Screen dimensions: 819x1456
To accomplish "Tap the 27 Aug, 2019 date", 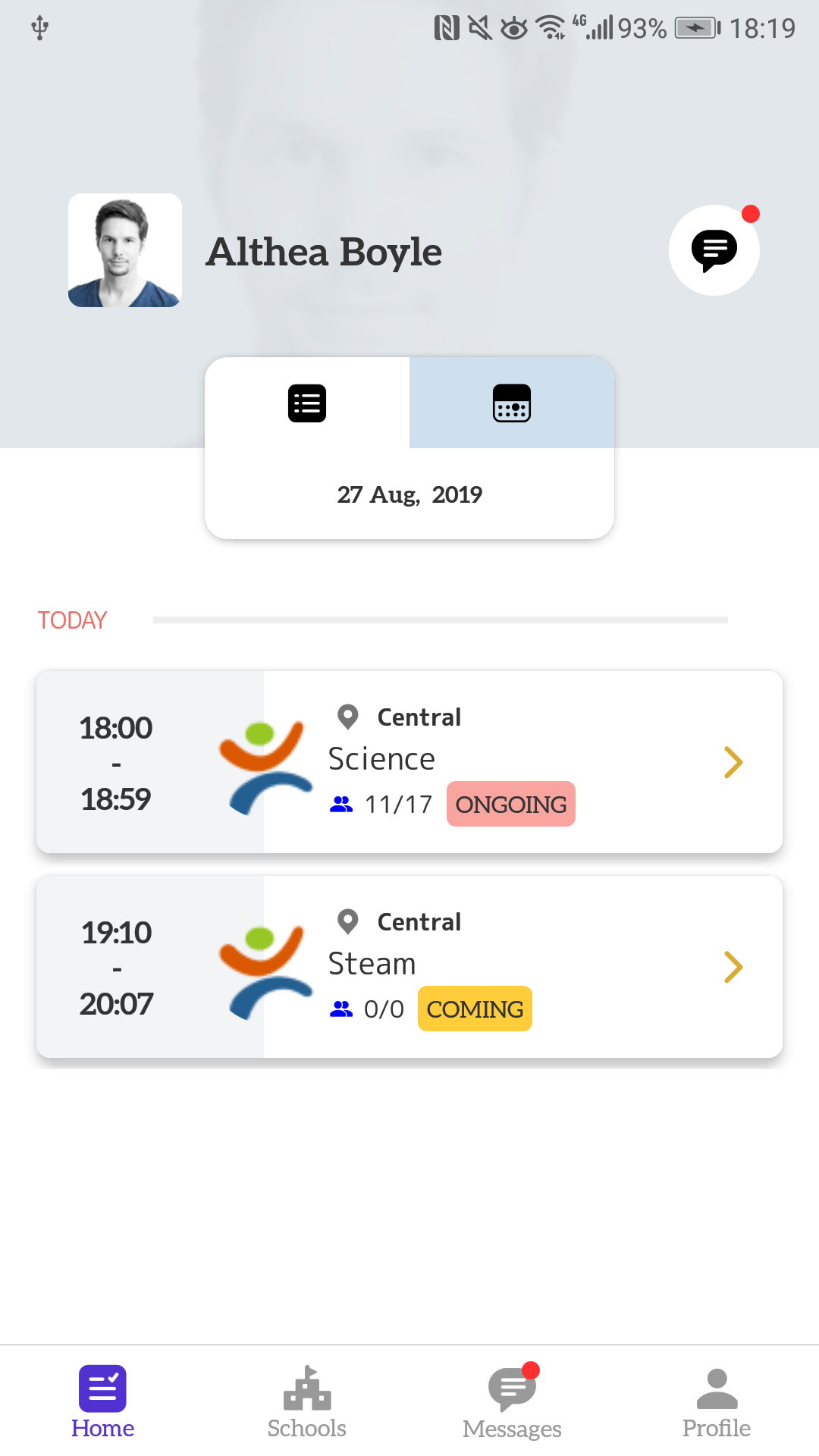I will [x=409, y=494].
